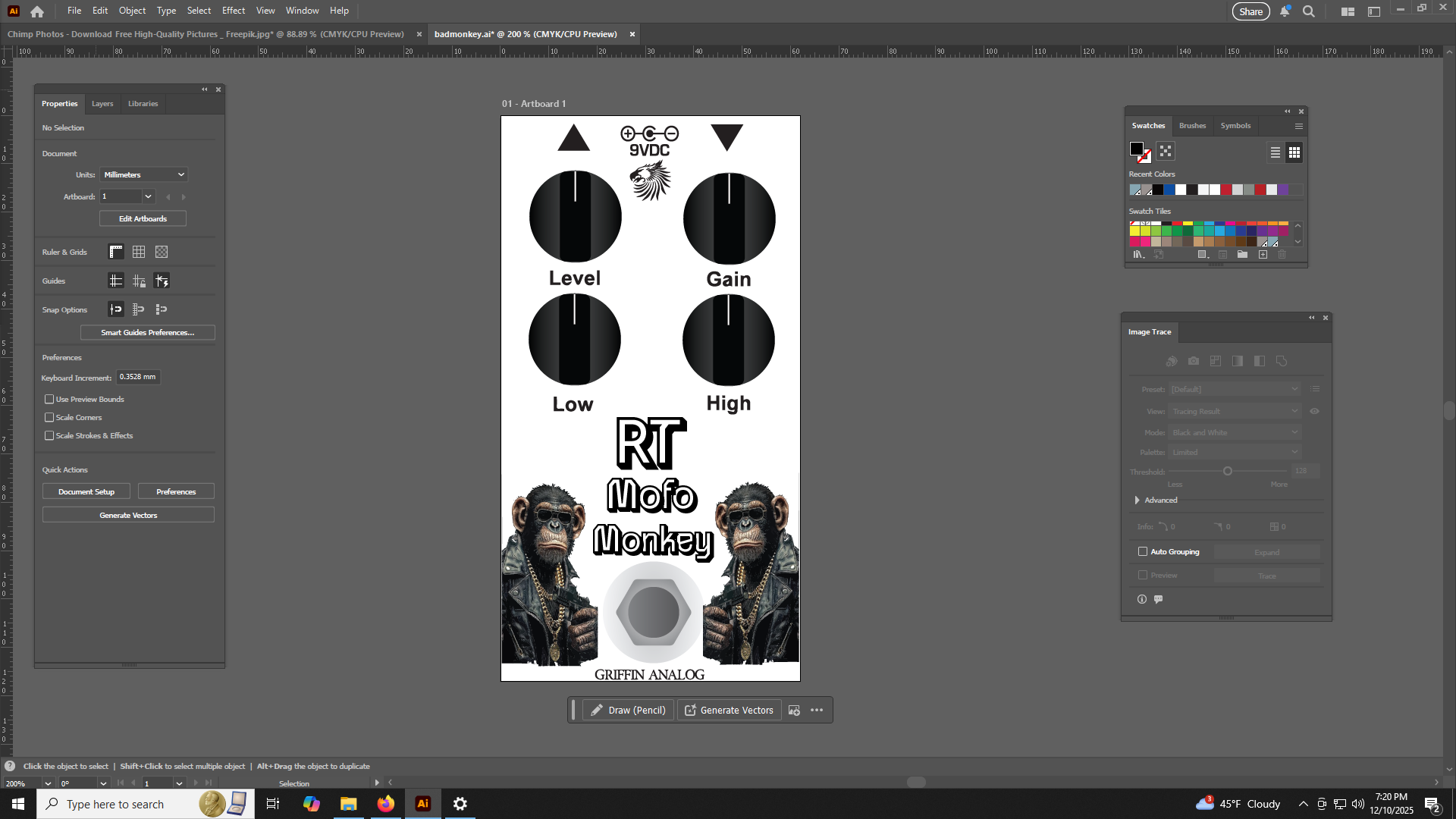The height and width of the screenshot is (819, 1456).
Task: Click the Show Grid icon
Action: click(139, 252)
